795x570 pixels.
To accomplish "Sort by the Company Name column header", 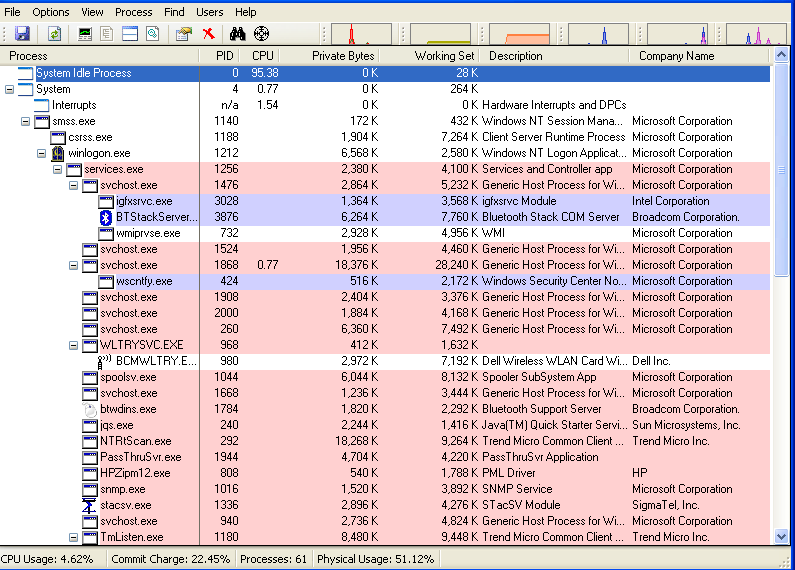I will click(x=700, y=56).
